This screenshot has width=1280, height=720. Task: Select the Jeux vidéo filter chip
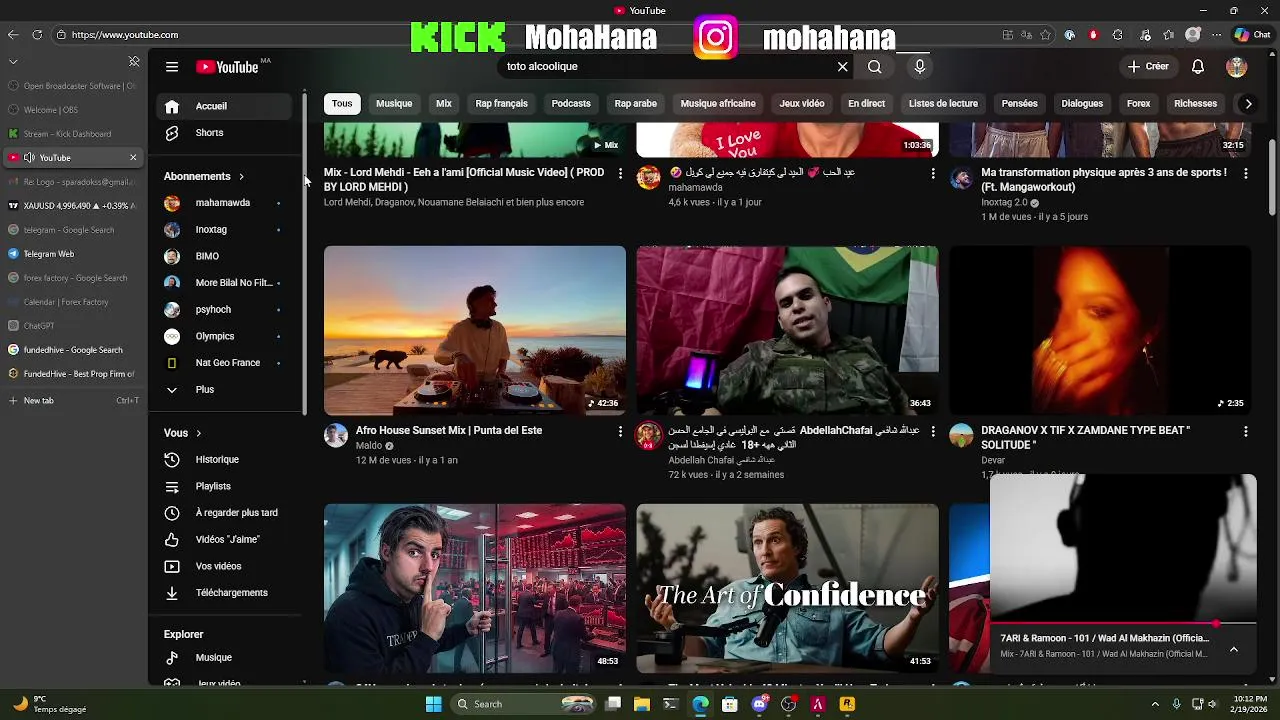point(802,104)
